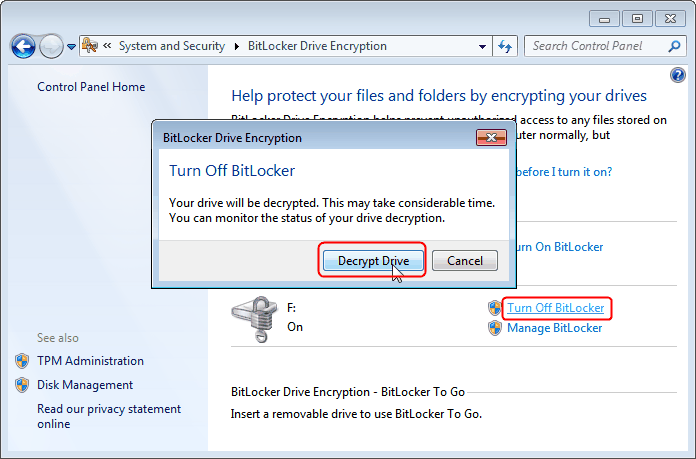Click the search magnifier icon
The image size is (696, 459).
(x=677, y=46)
